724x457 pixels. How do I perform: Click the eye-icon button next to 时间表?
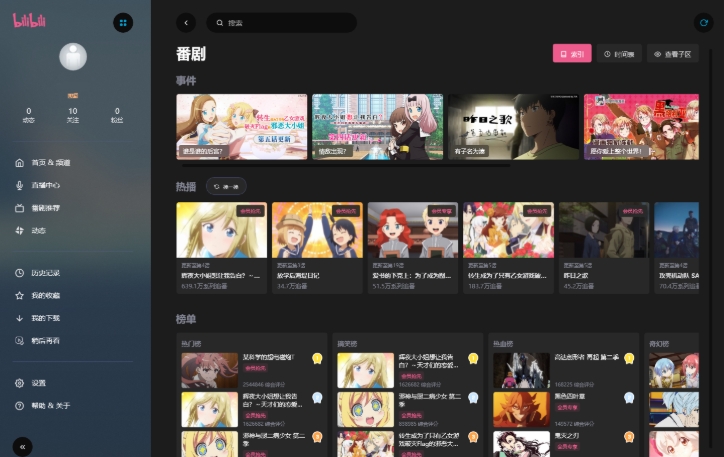(x=673, y=54)
